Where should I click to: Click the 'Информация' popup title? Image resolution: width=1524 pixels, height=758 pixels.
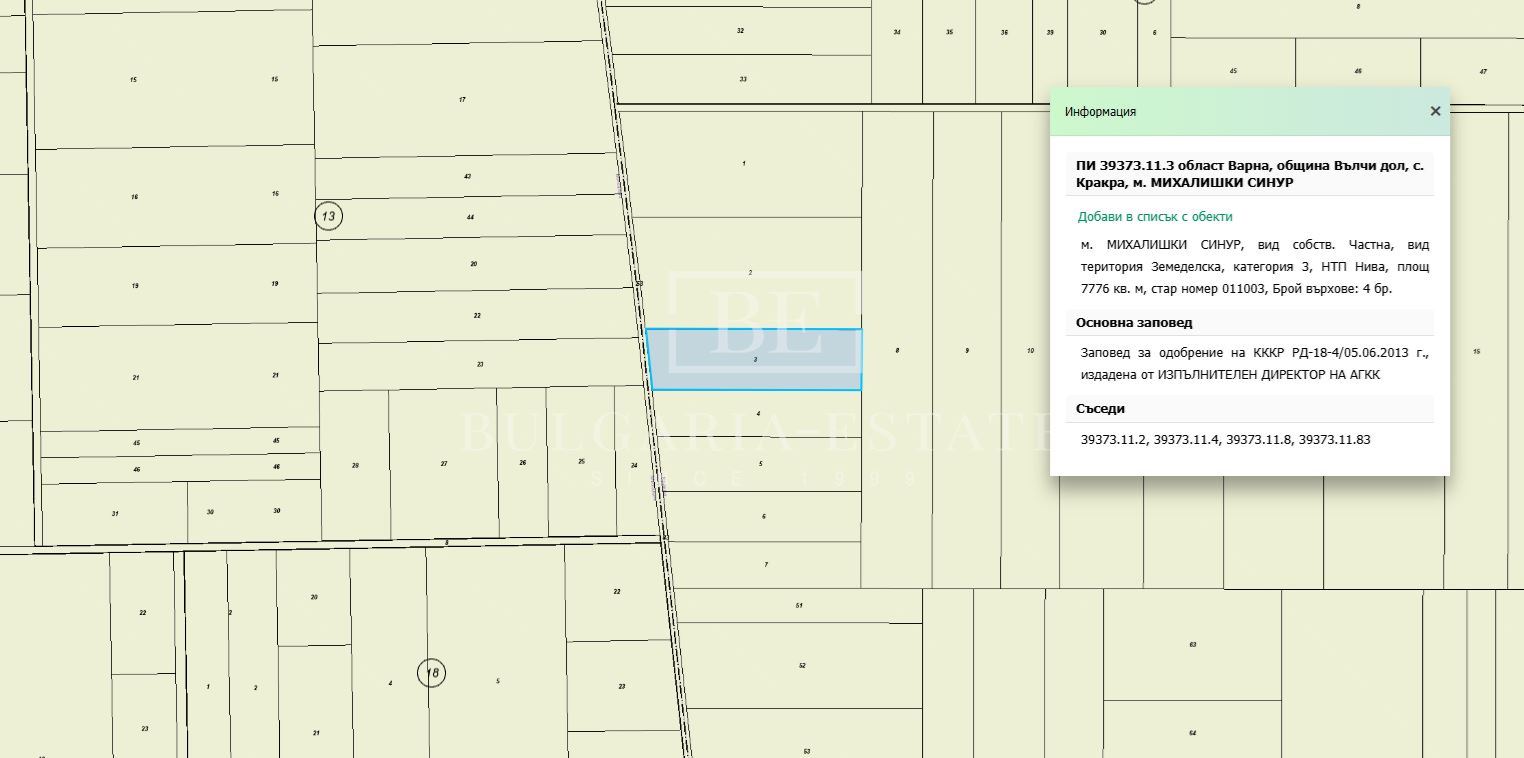1100,112
